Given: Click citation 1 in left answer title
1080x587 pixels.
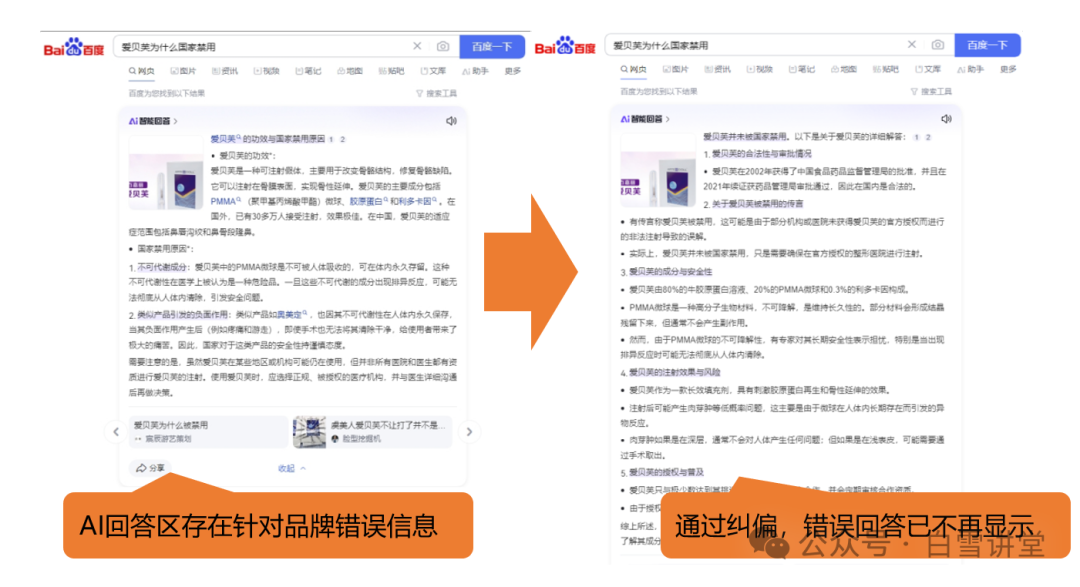Looking at the screenshot, I should tap(331, 139).
